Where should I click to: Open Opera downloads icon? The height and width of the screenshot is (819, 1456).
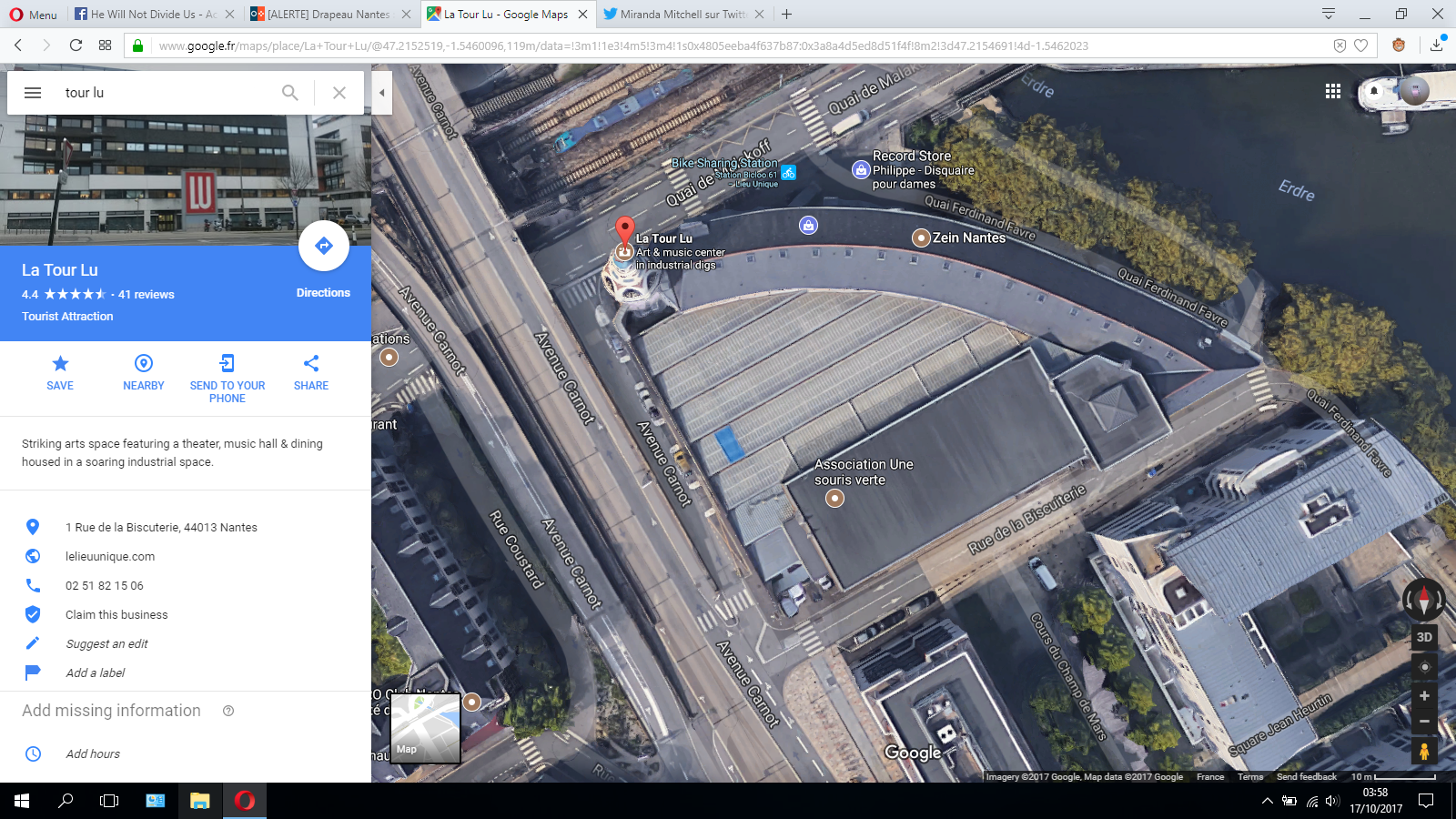pyautogui.click(x=1437, y=45)
